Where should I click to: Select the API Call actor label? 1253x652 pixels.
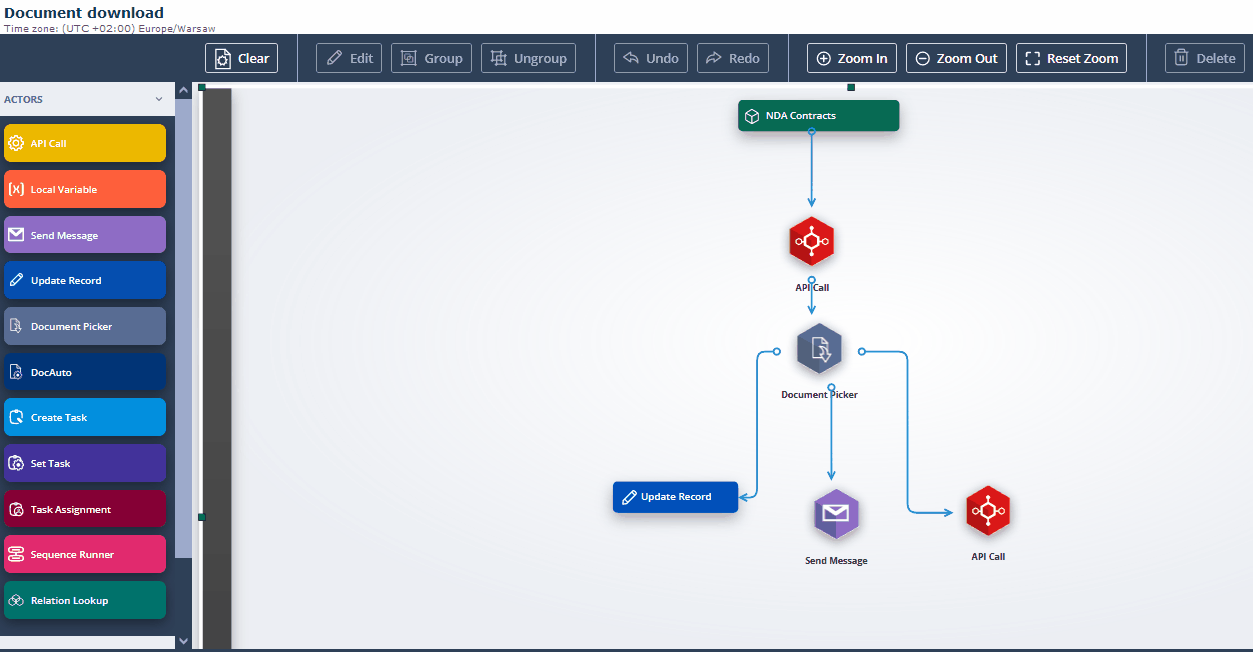[x=48, y=143]
